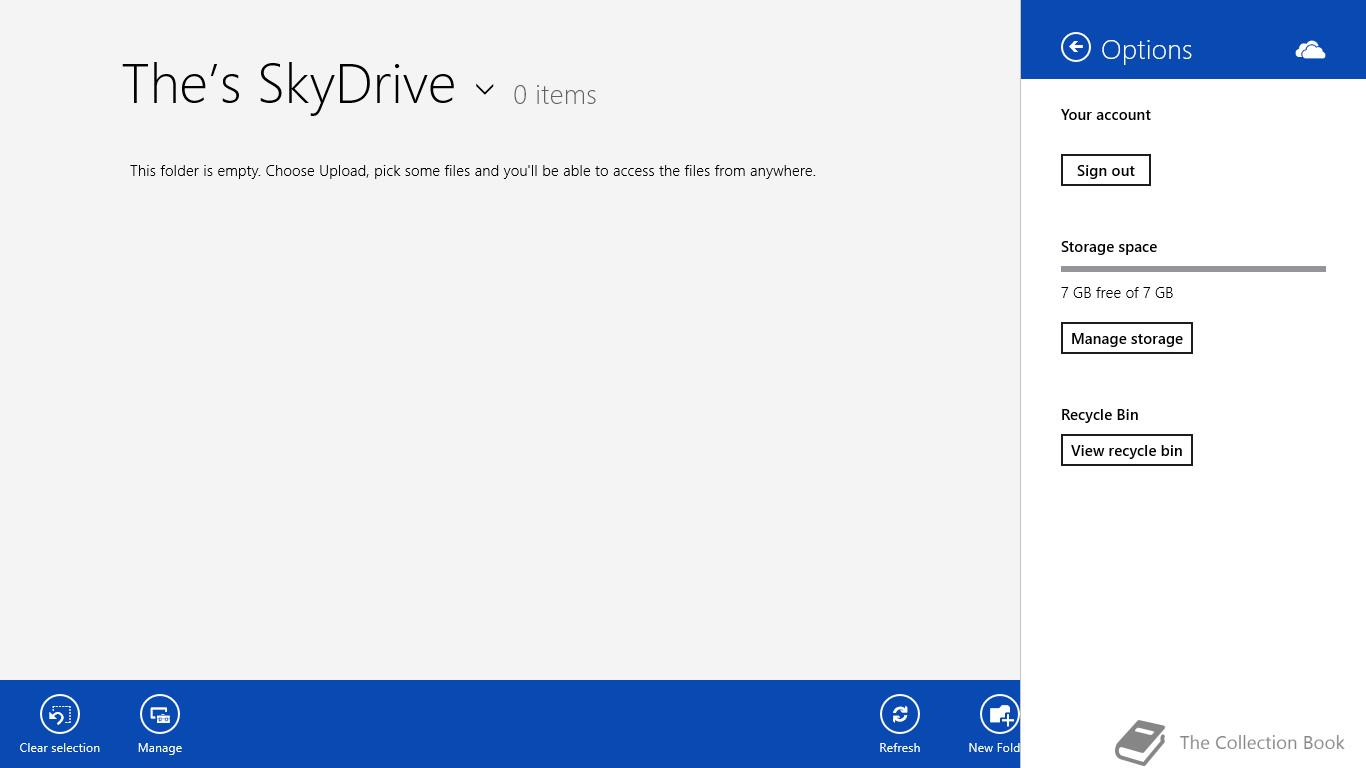Click the "Your account" heading

1106,115
